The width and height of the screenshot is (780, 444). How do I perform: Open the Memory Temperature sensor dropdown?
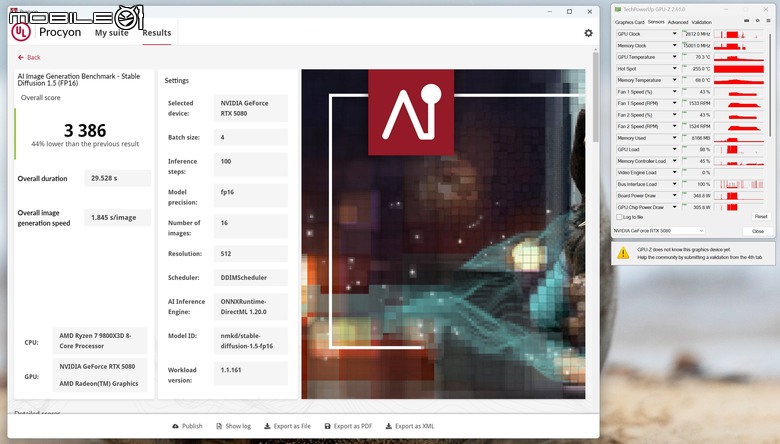point(675,80)
